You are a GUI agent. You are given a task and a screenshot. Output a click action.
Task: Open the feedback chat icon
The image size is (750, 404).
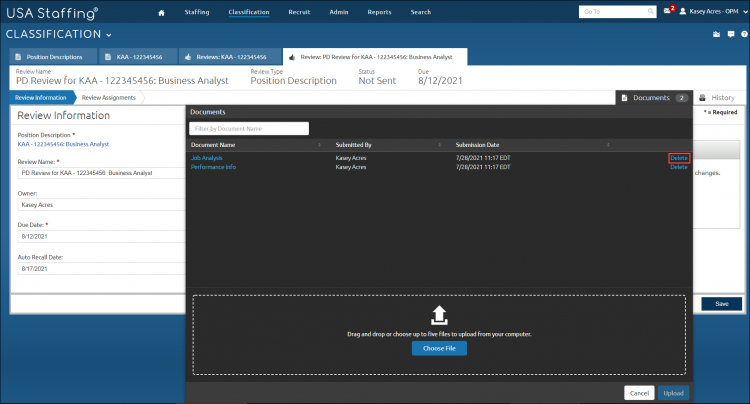[731, 34]
